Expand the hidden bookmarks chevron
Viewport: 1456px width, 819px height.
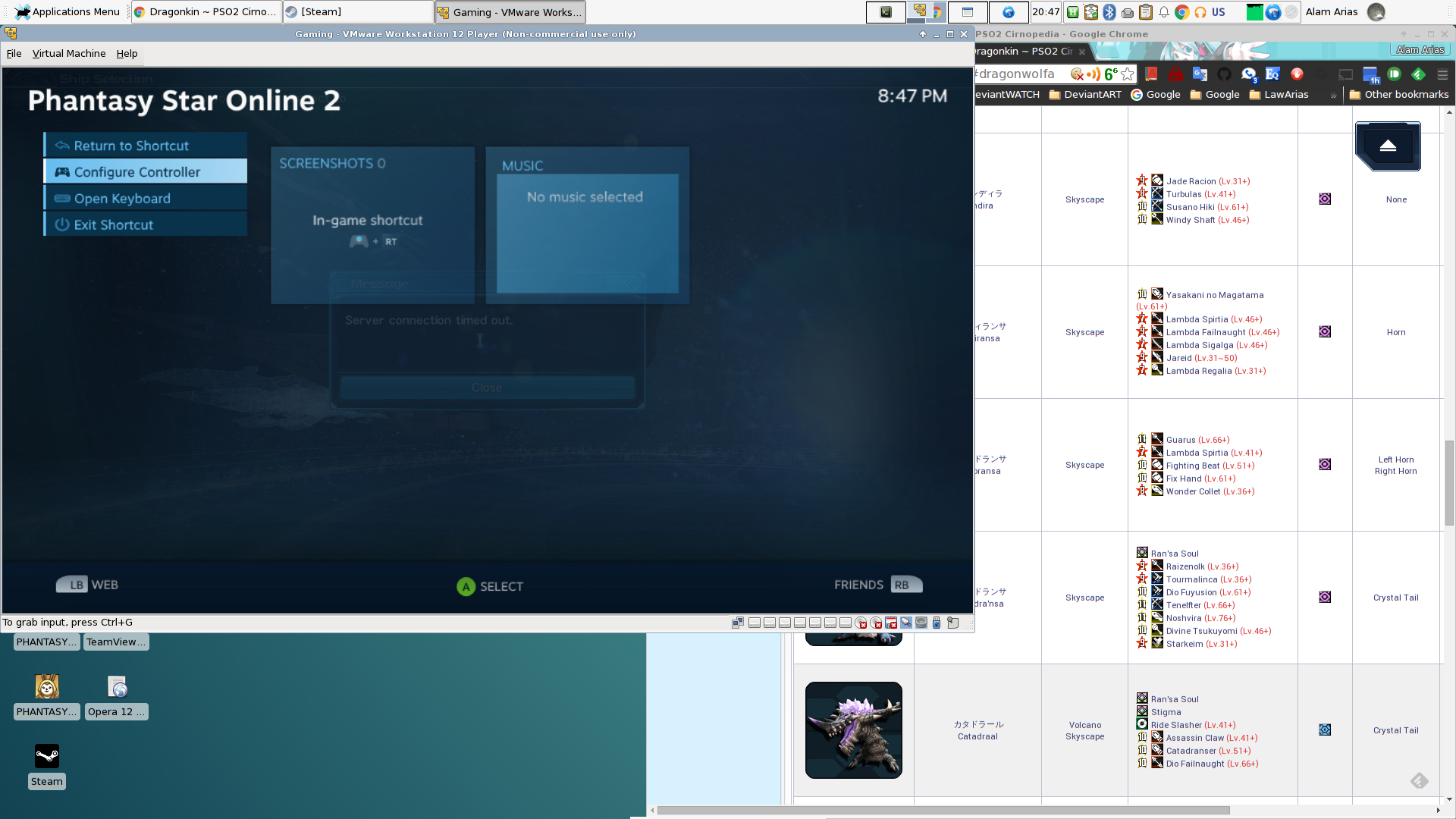pyautogui.click(x=1333, y=95)
